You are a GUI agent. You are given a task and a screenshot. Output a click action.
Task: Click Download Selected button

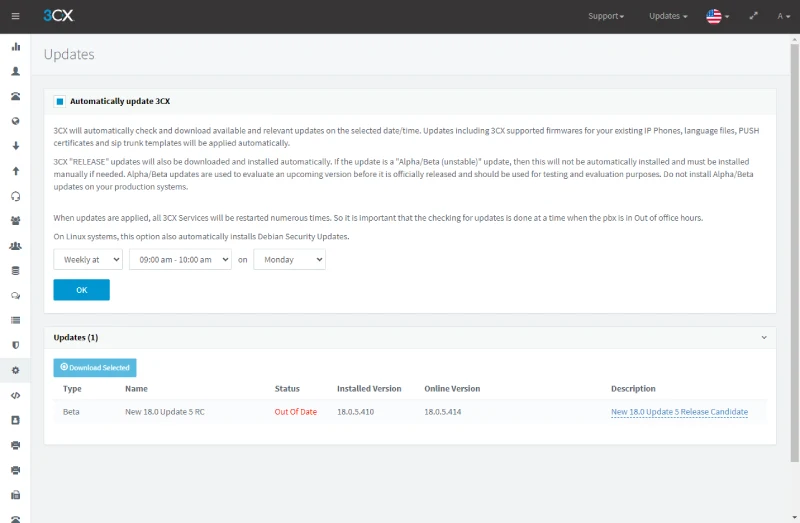tap(95, 367)
